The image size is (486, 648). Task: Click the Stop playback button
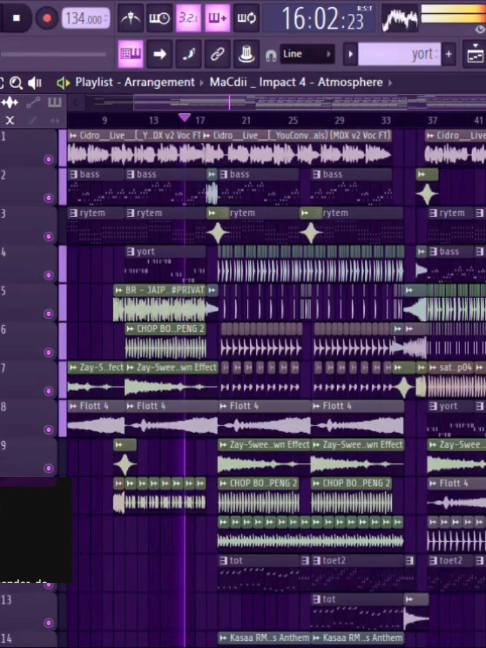tap(16, 18)
